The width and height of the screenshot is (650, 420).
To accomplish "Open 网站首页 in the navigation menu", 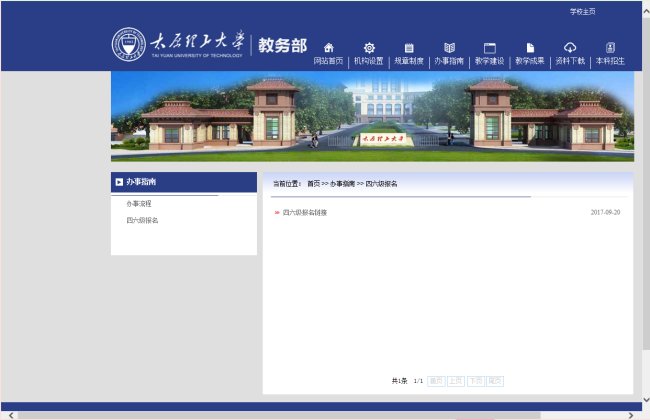I will (328, 61).
